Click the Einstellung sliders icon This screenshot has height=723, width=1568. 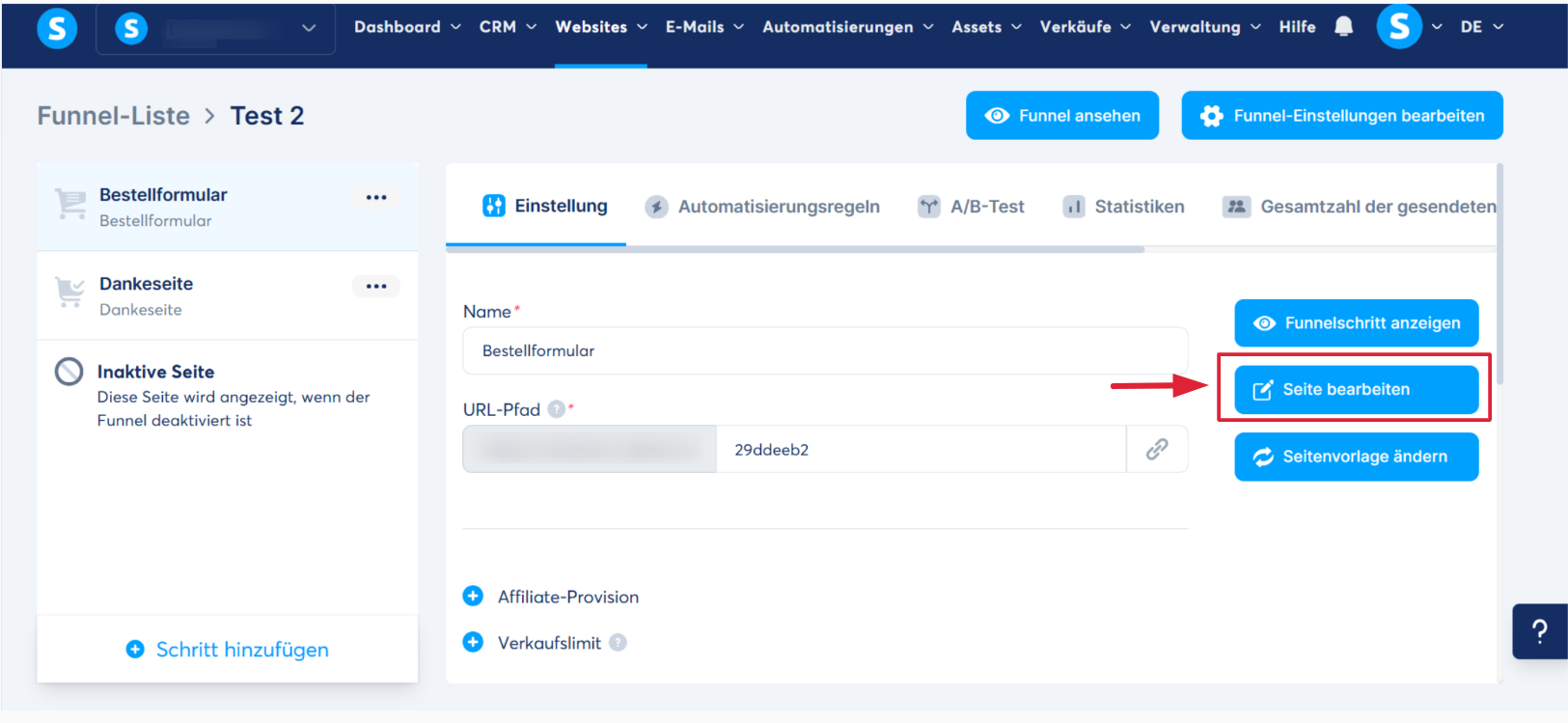[x=494, y=206]
